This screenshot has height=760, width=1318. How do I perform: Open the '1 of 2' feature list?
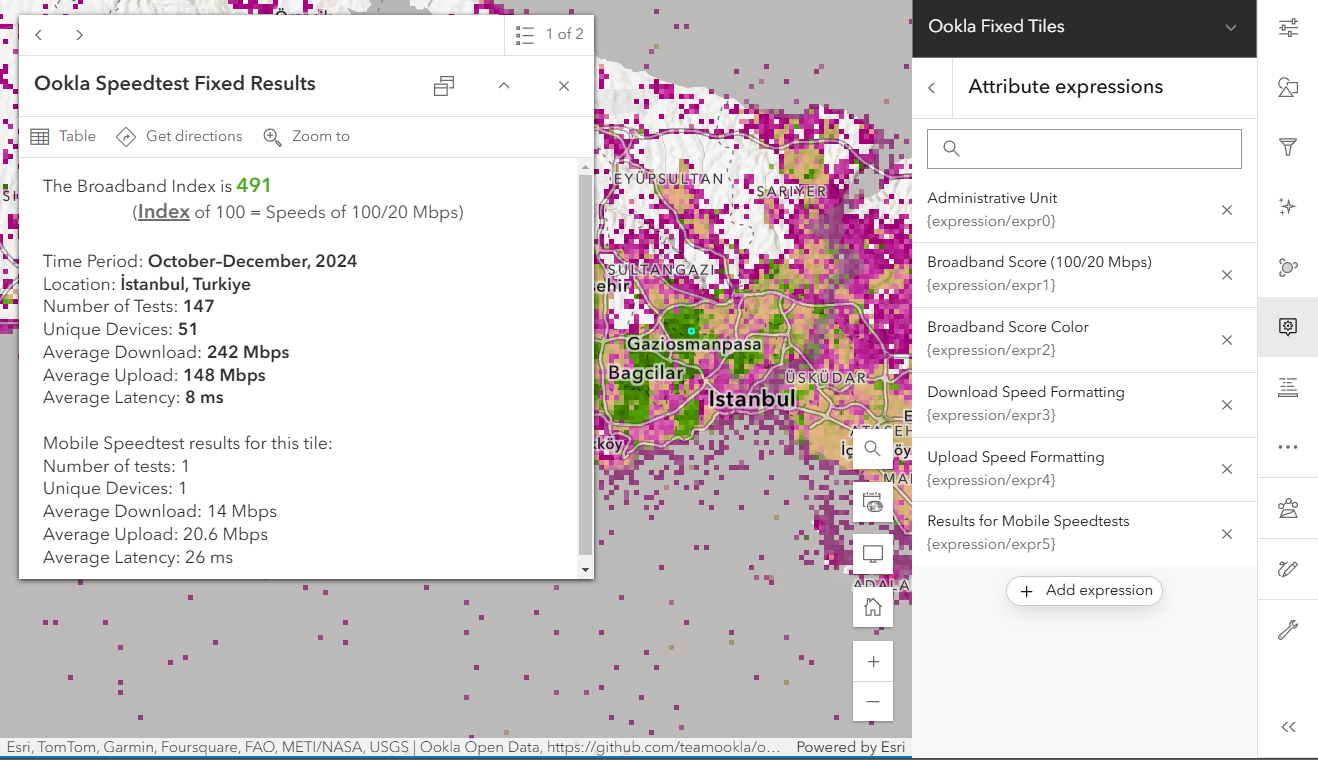549,35
